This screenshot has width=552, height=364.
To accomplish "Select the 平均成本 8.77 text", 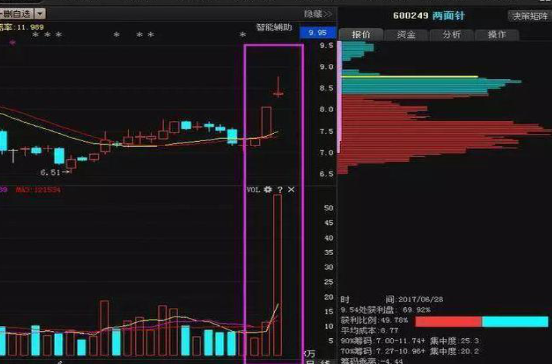I will (x=369, y=331).
